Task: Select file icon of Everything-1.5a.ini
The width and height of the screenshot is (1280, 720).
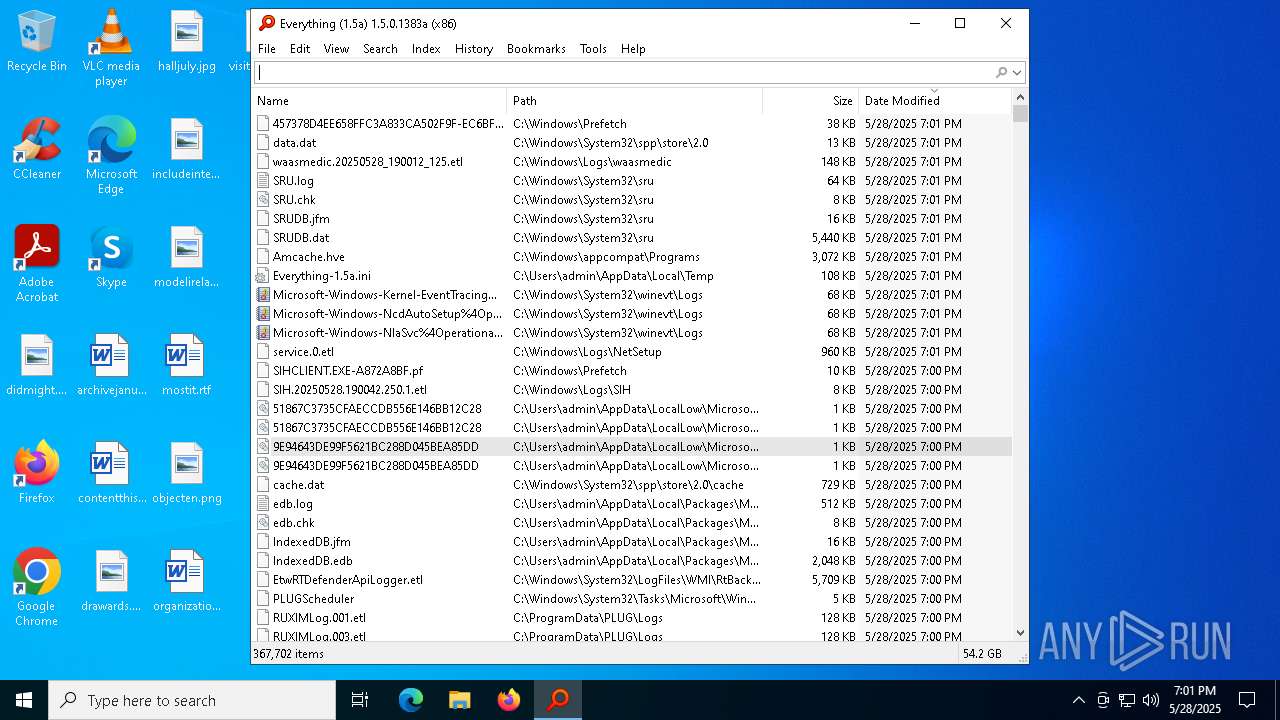Action: point(263,275)
